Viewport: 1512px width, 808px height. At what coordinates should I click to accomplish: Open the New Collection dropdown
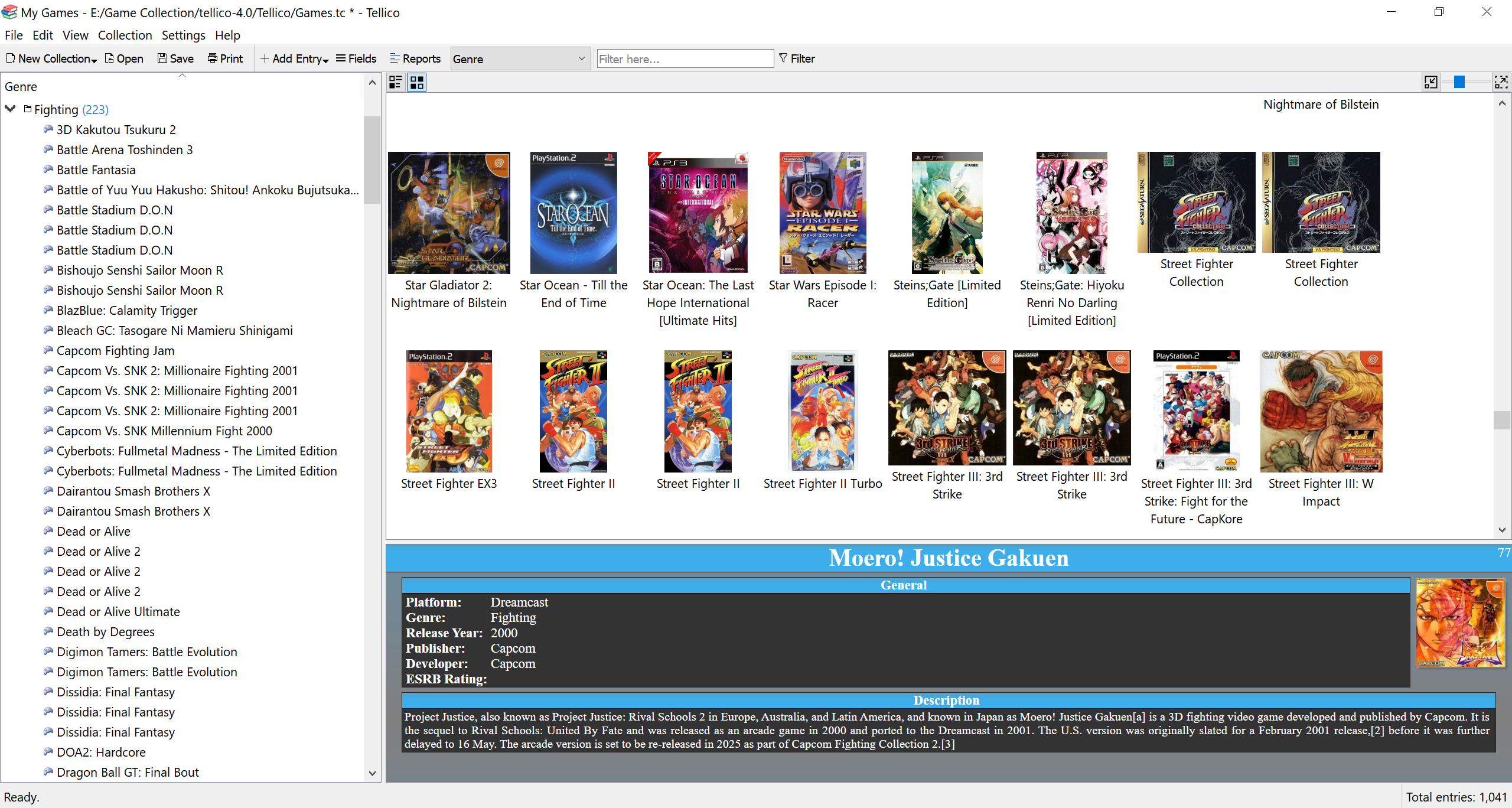coord(51,58)
